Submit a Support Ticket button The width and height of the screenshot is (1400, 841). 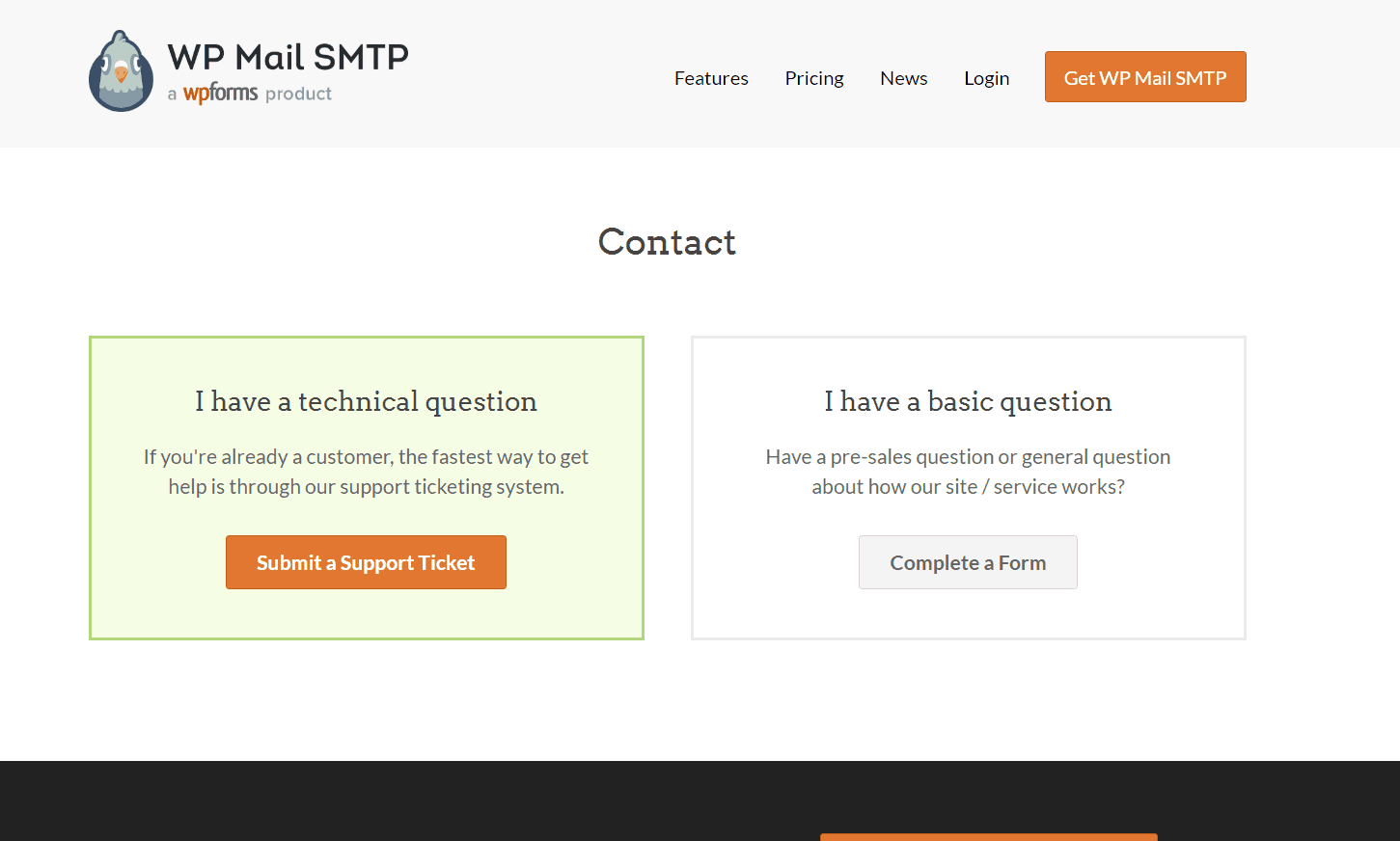[366, 562]
